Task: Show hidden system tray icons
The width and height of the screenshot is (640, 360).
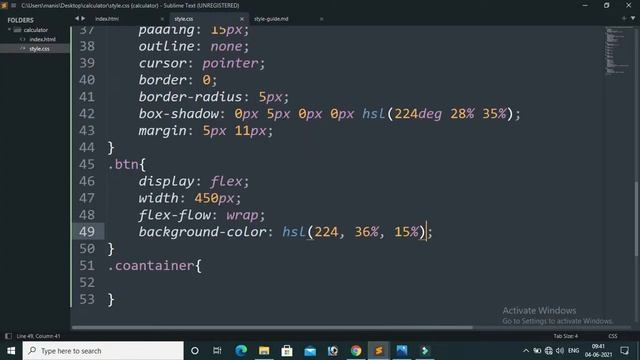Action: tap(526, 351)
